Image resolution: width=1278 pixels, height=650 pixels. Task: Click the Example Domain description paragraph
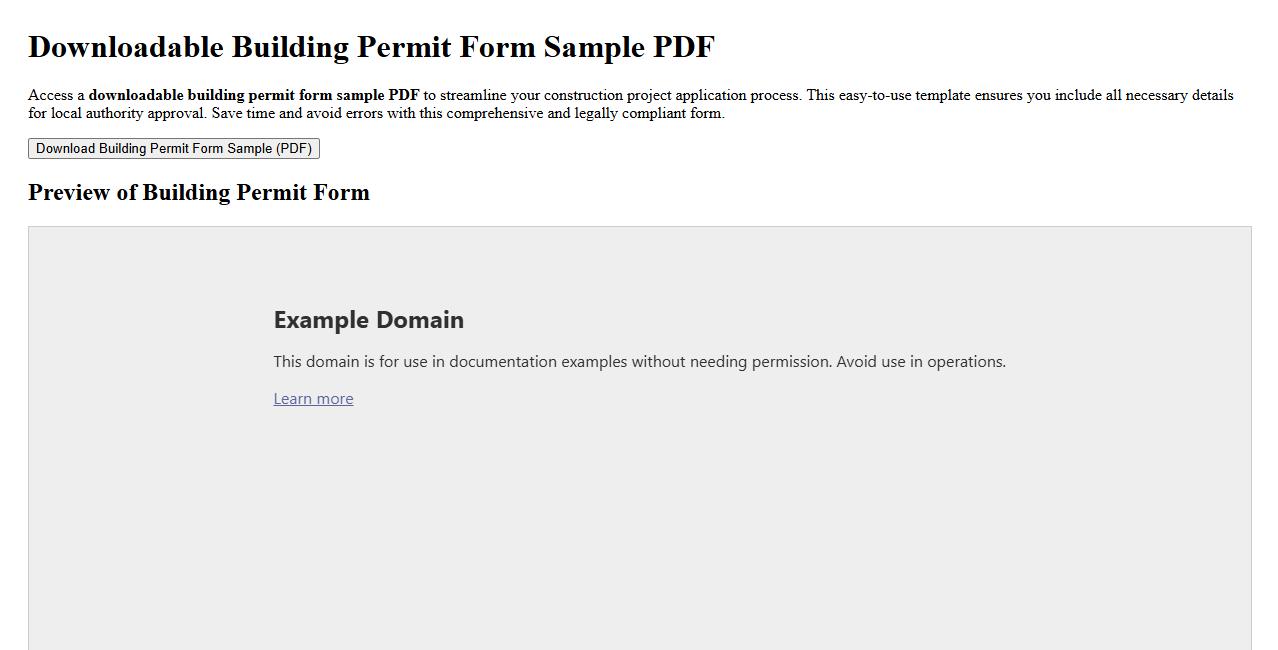pos(639,361)
